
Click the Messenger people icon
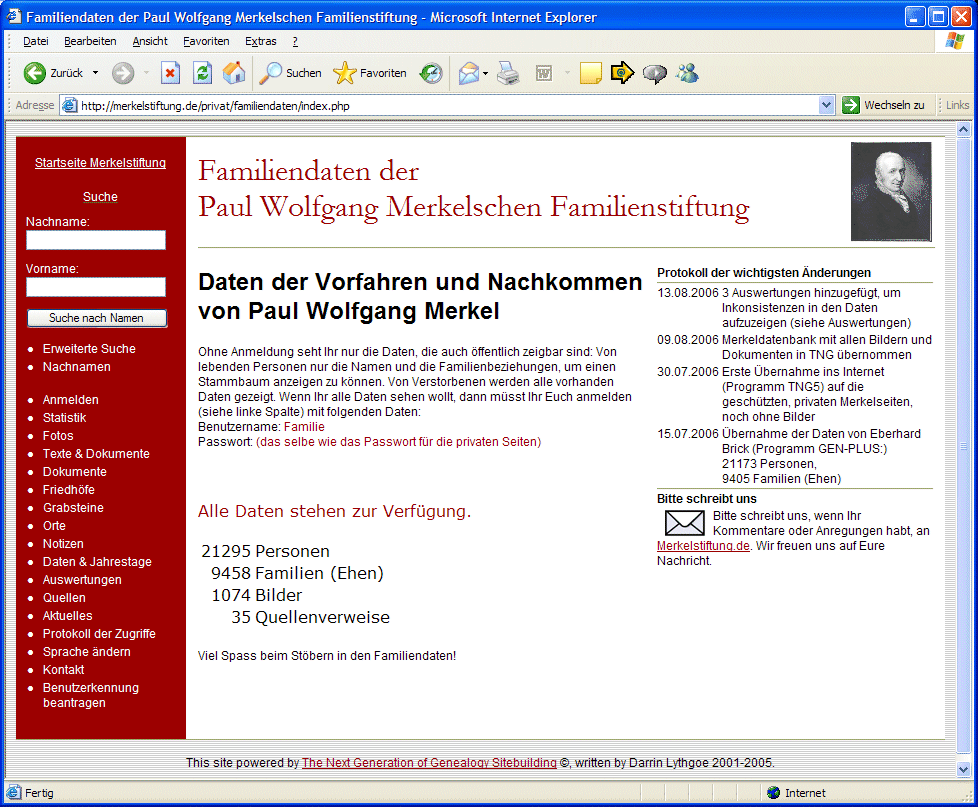(x=687, y=73)
